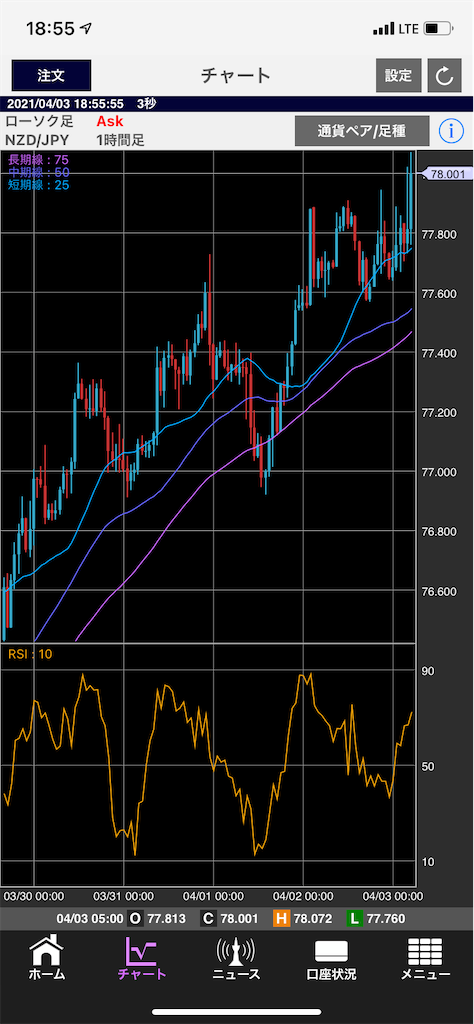Screen dimensions: 474x1024
Task: Tap the 76.600 price axis label
Action: pyautogui.click(x=439, y=592)
